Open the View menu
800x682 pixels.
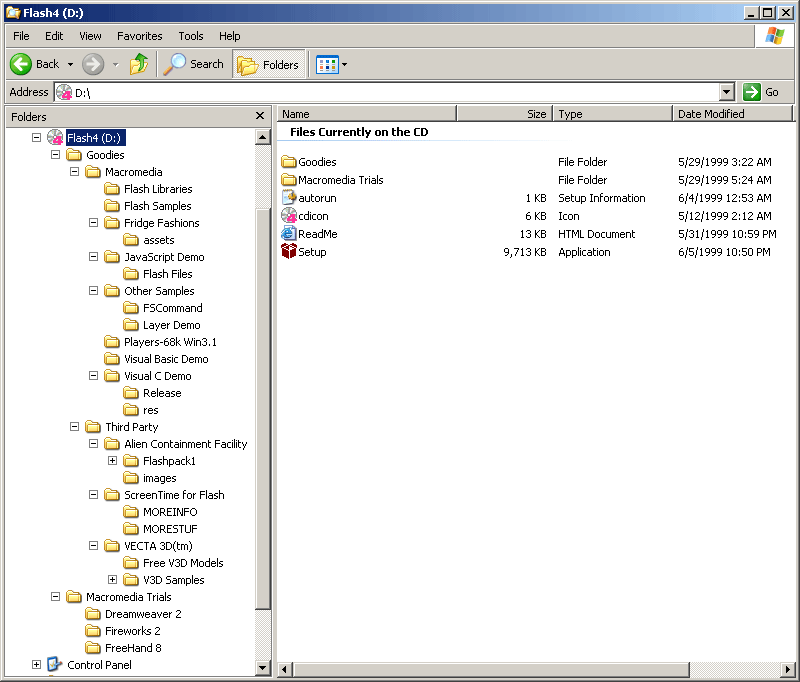[90, 36]
